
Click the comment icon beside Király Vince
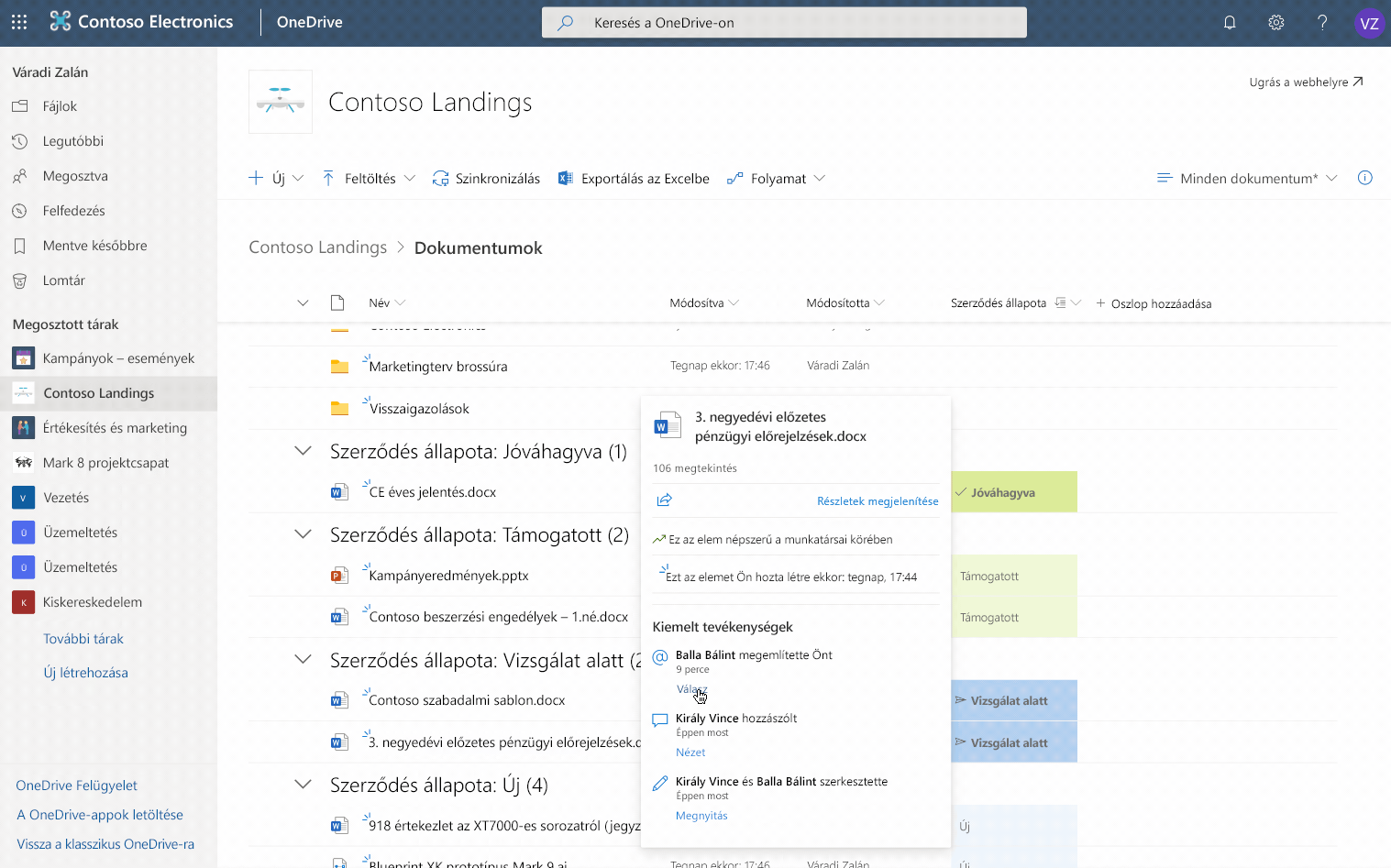click(x=660, y=720)
